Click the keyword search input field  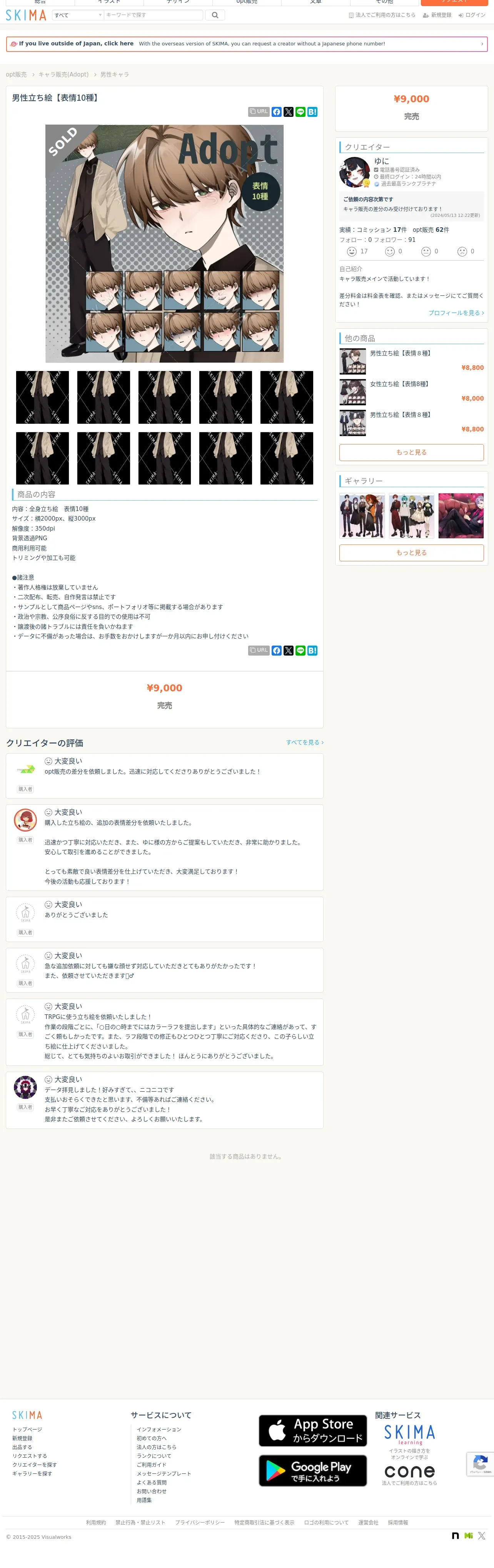click(154, 15)
